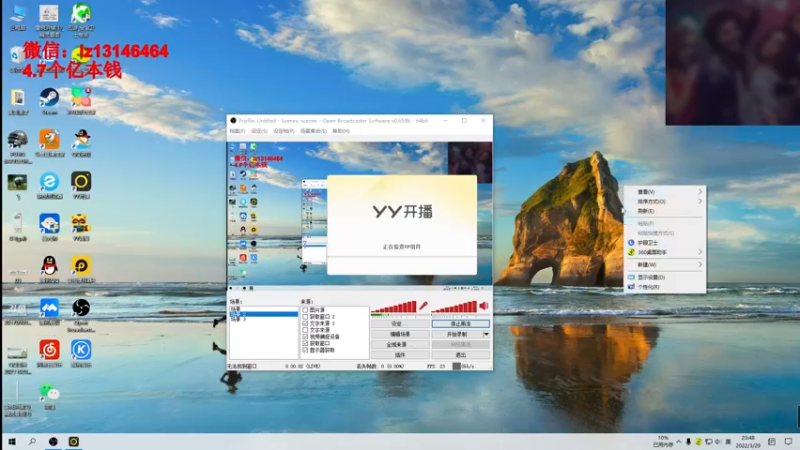
Task: Open the red NetEase Cloud Music icon
Action: (49, 350)
